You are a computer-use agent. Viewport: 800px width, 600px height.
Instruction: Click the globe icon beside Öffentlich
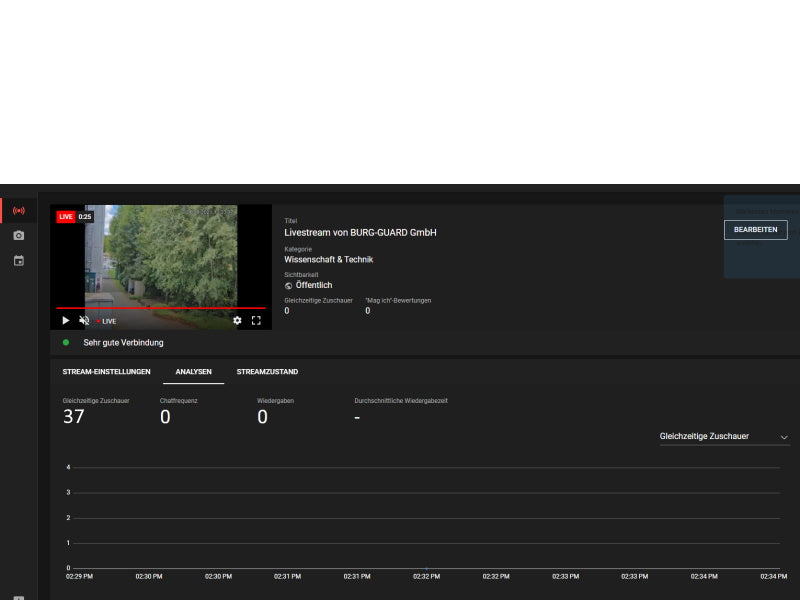click(x=289, y=285)
